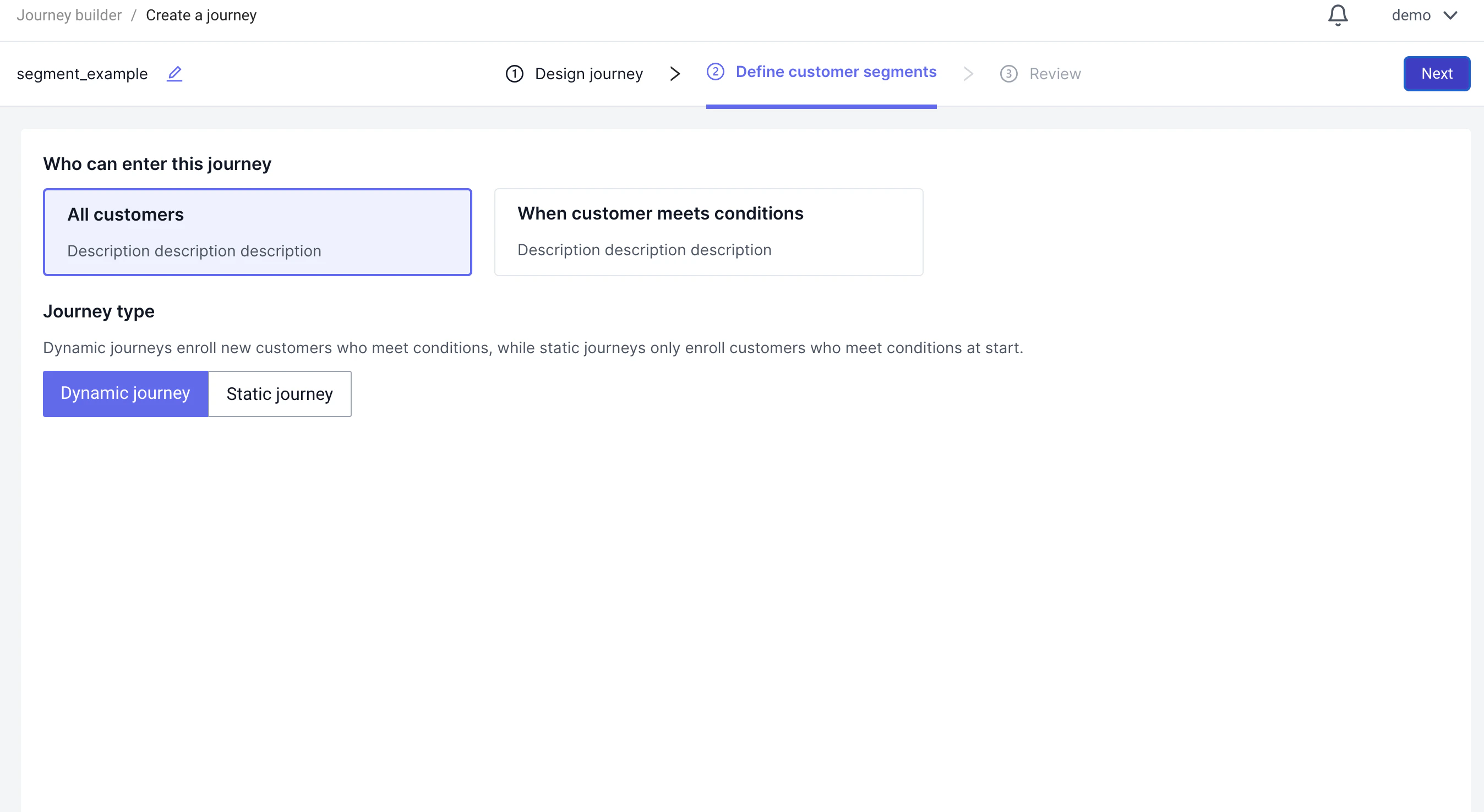The height and width of the screenshot is (812, 1484).
Task: Click the Journey type heading
Action: [x=99, y=311]
